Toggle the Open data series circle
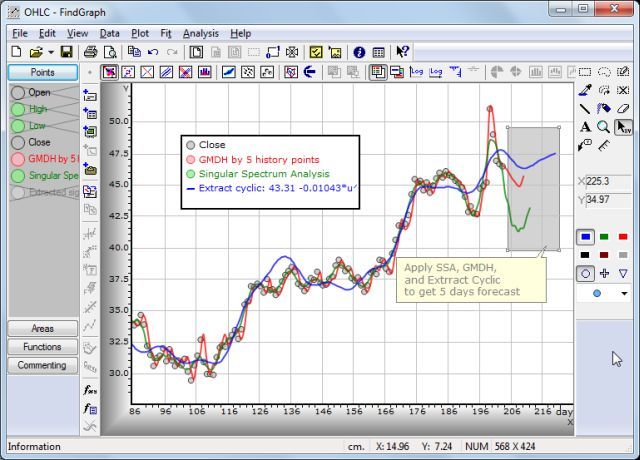The width and height of the screenshot is (640, 460). pyautogui.click(x=18, y=93)
